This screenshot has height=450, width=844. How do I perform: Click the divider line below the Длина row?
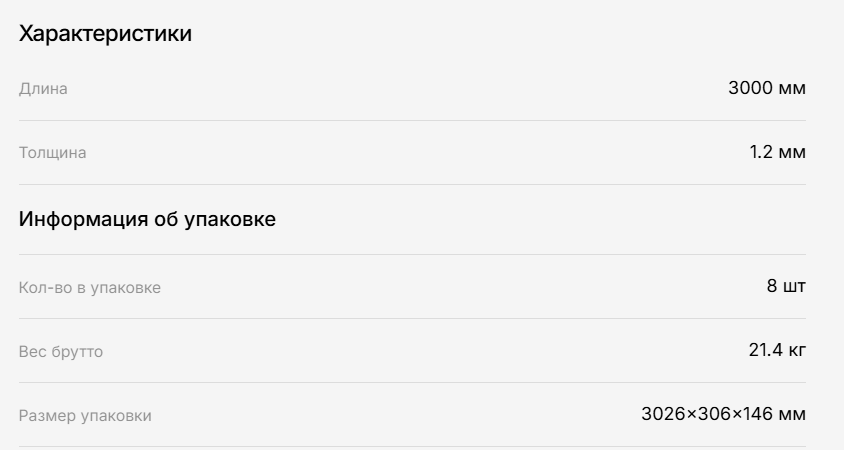tap(412, 121)
